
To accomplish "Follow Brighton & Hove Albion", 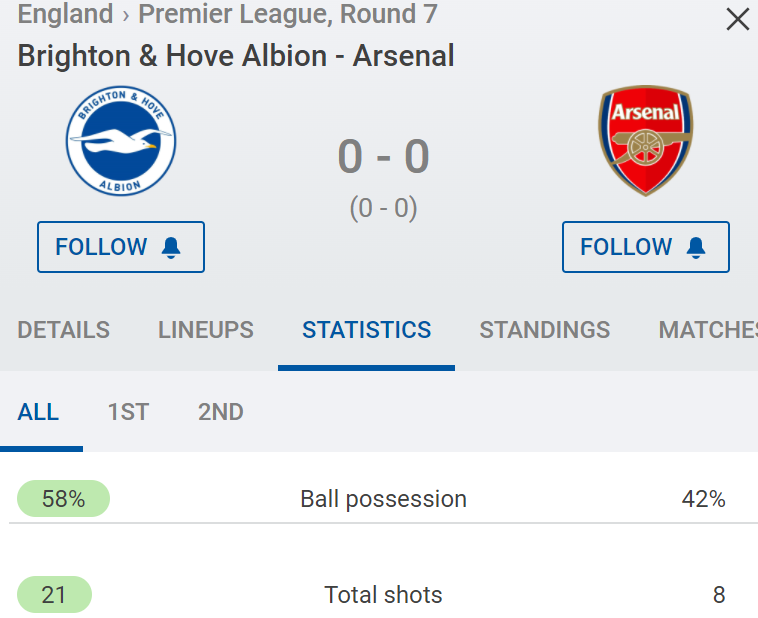I will point(121,247).
